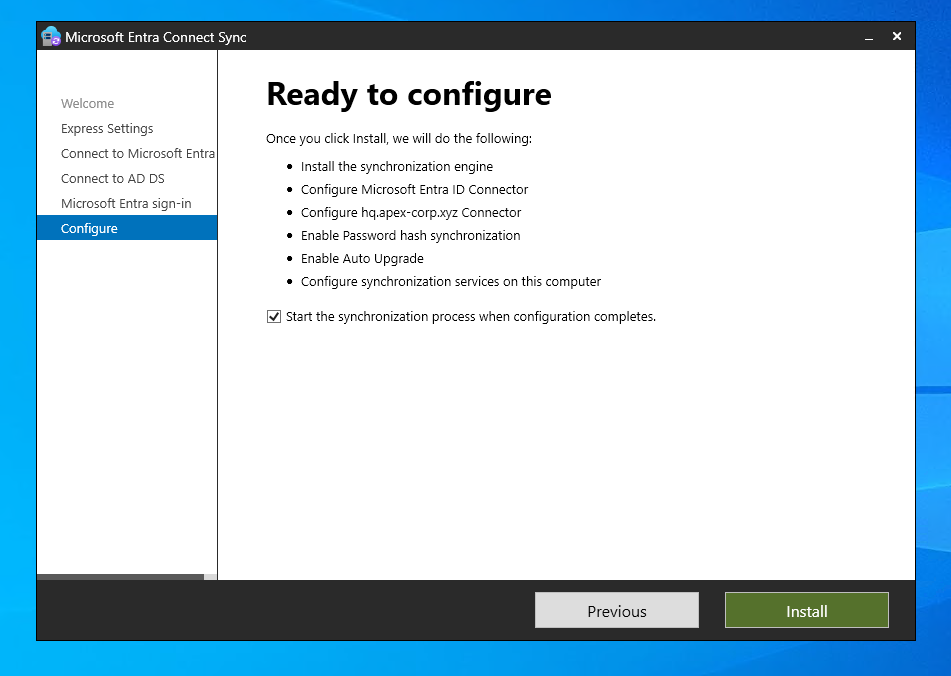Click 'Configure synchronization services on this computer' text

pyautogui.click(x=451, y=282)
